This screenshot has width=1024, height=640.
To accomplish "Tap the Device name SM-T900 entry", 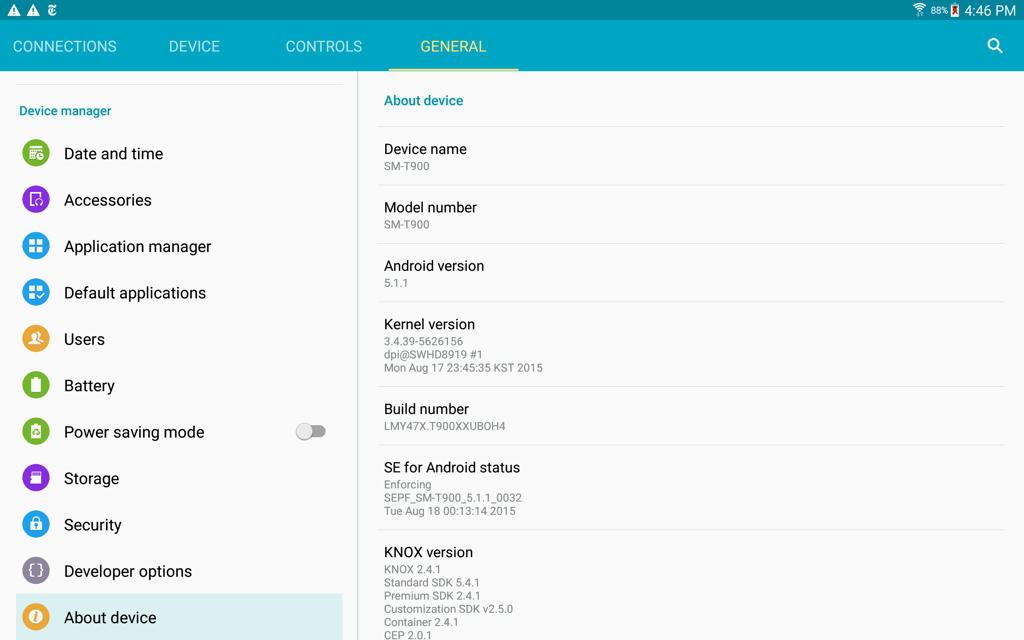I will (x=690, y=157).
